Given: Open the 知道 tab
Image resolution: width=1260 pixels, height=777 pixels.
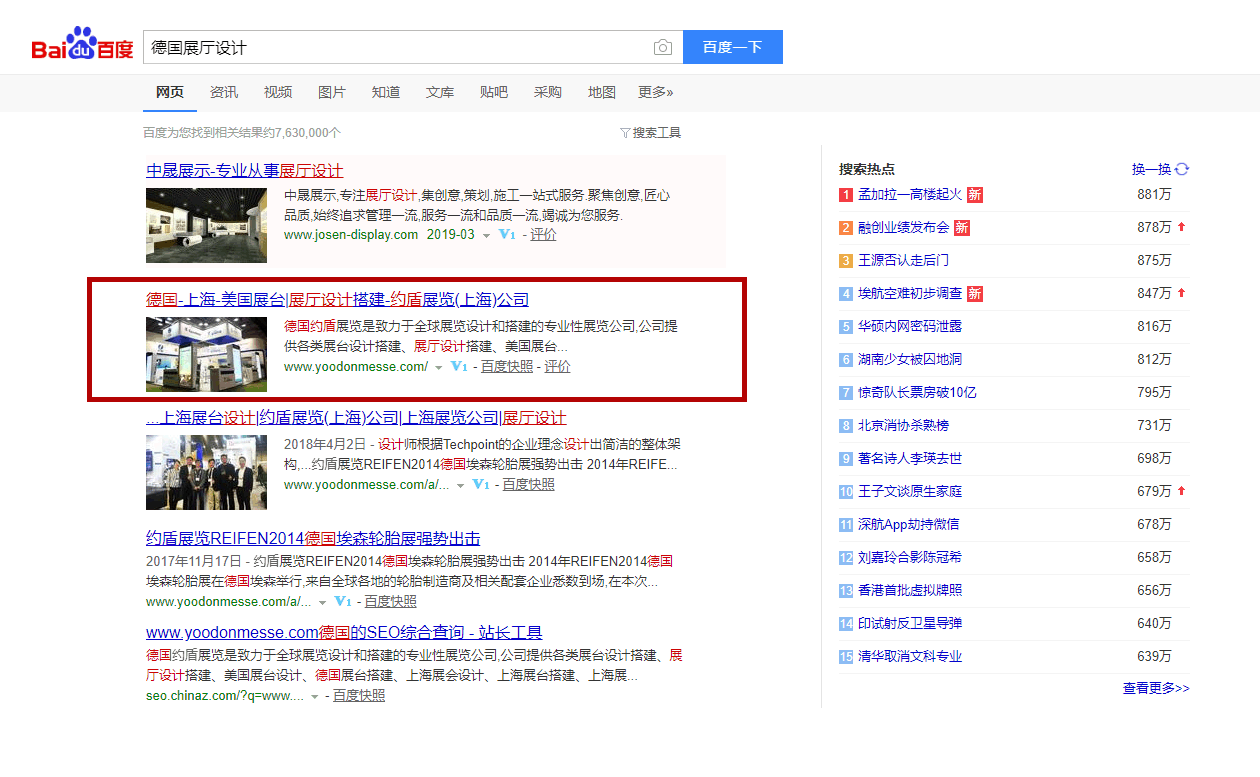Looking at the screenshot, I should pos(386,92).
